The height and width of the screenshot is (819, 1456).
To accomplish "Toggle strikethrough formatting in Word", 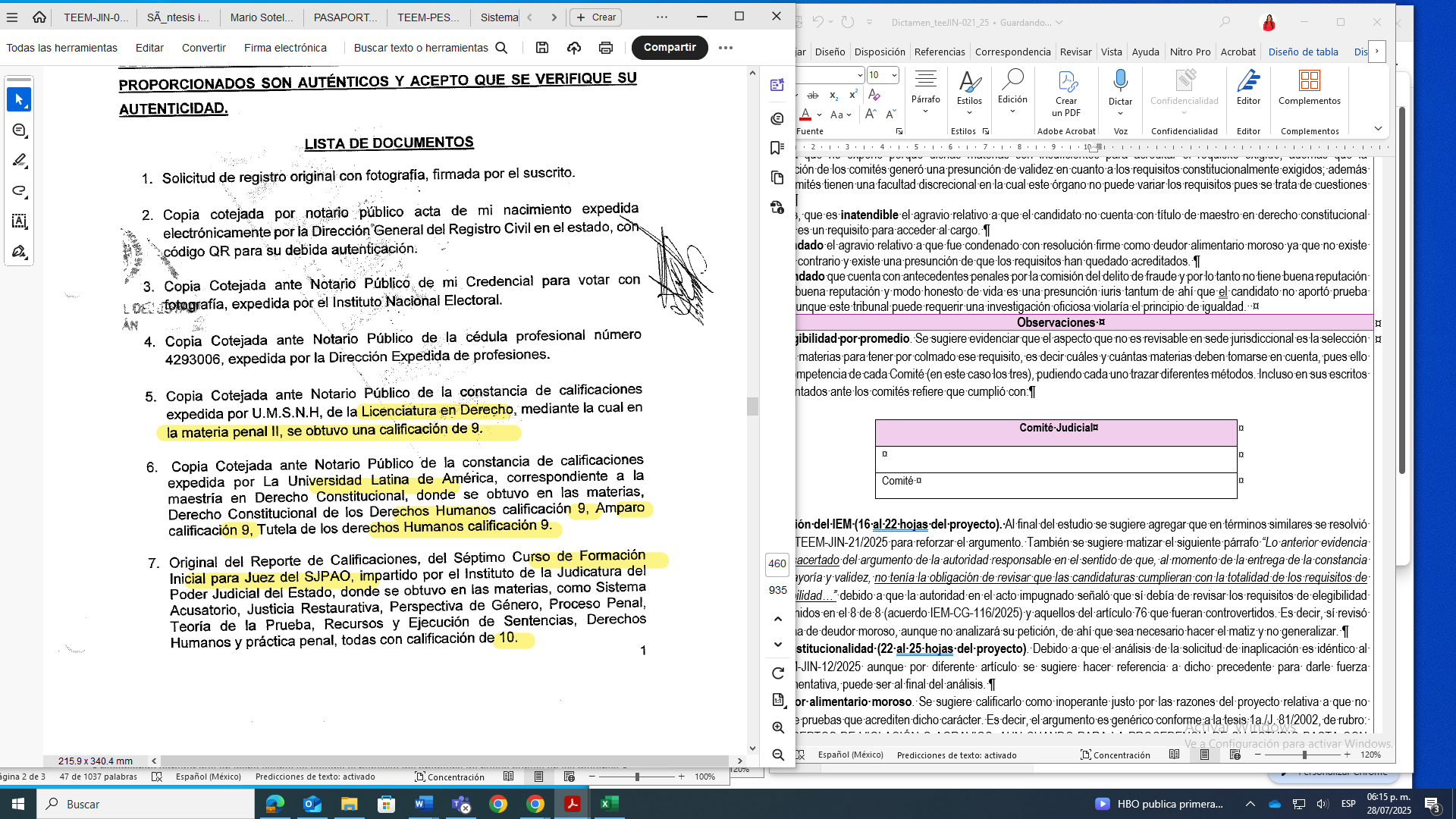I will point(813,95).
